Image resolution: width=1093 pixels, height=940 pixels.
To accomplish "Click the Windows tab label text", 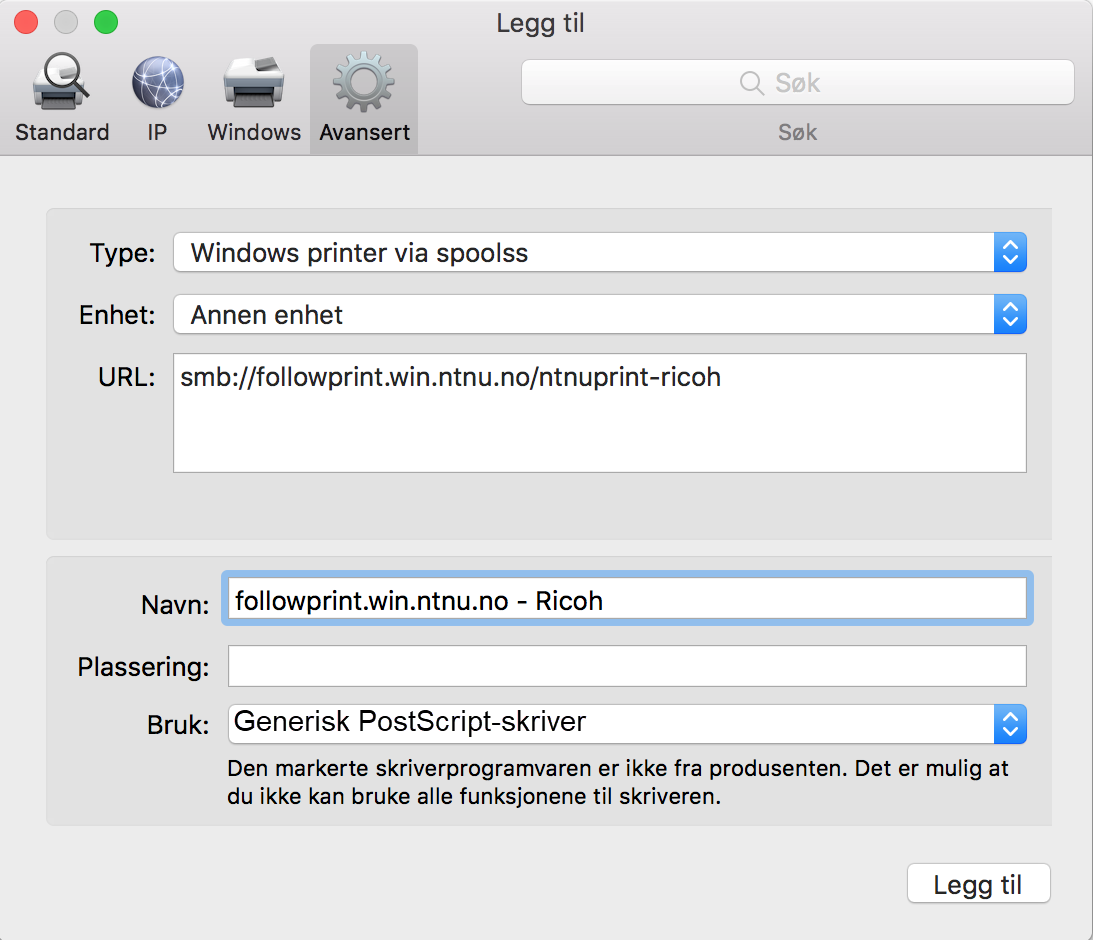I will [254, 132].
